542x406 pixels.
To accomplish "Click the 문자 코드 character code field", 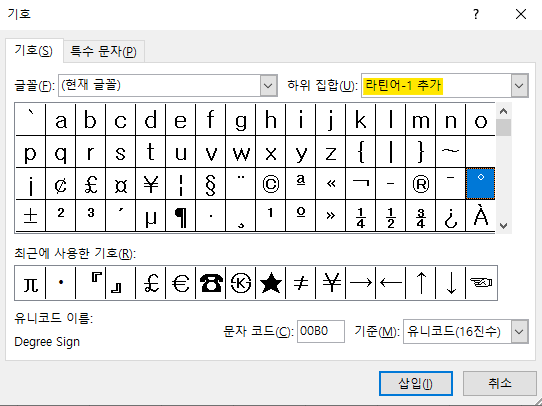I will tap(321, 331).
